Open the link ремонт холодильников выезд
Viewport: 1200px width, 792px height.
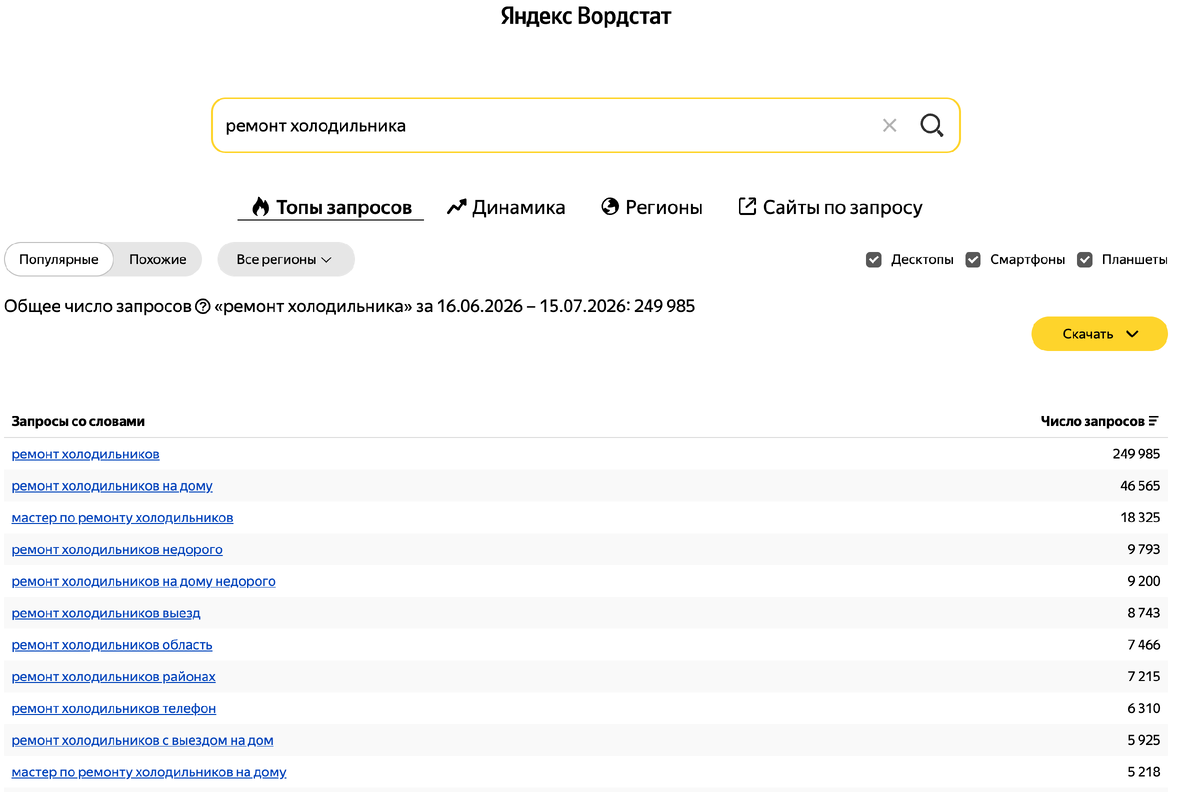[106, 613]
